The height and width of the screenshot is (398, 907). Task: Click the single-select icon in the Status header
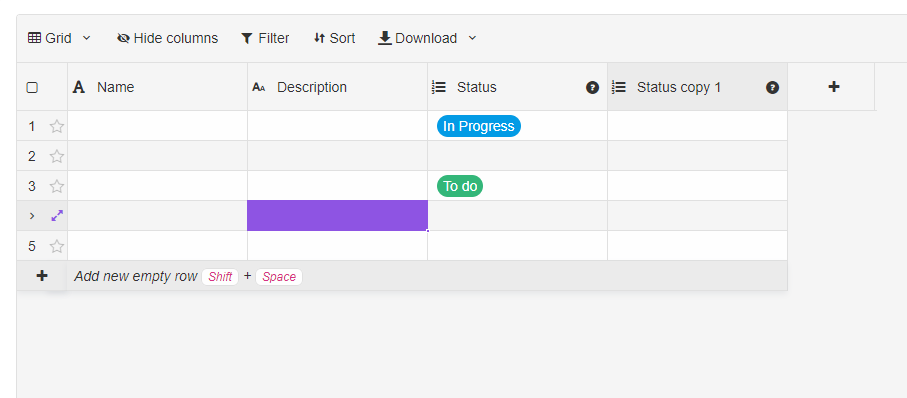439,87
